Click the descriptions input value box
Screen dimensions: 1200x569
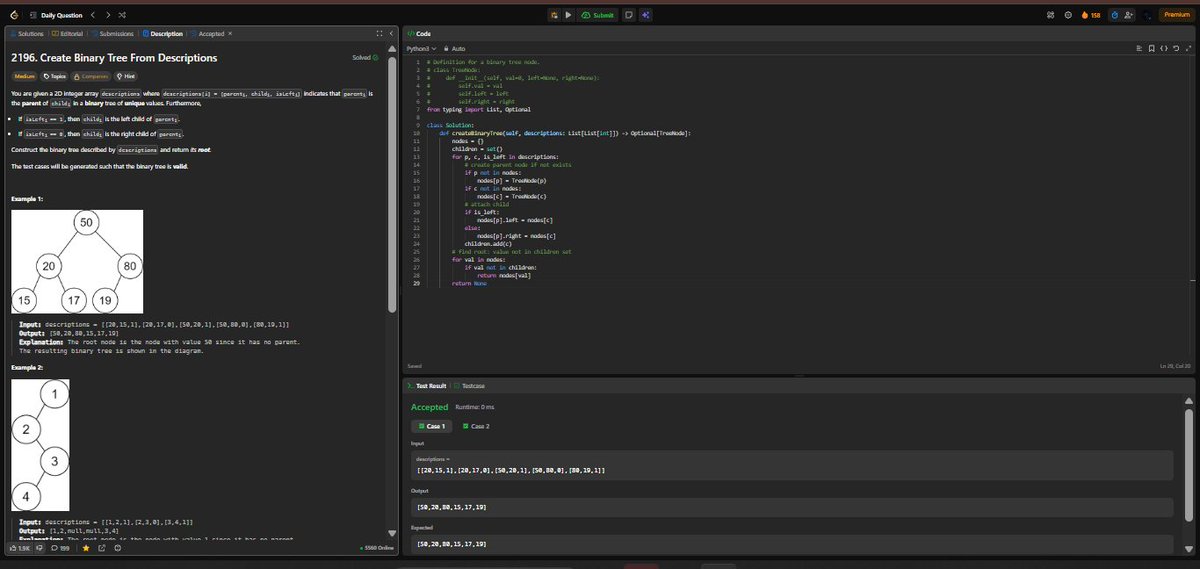(792, 465)
